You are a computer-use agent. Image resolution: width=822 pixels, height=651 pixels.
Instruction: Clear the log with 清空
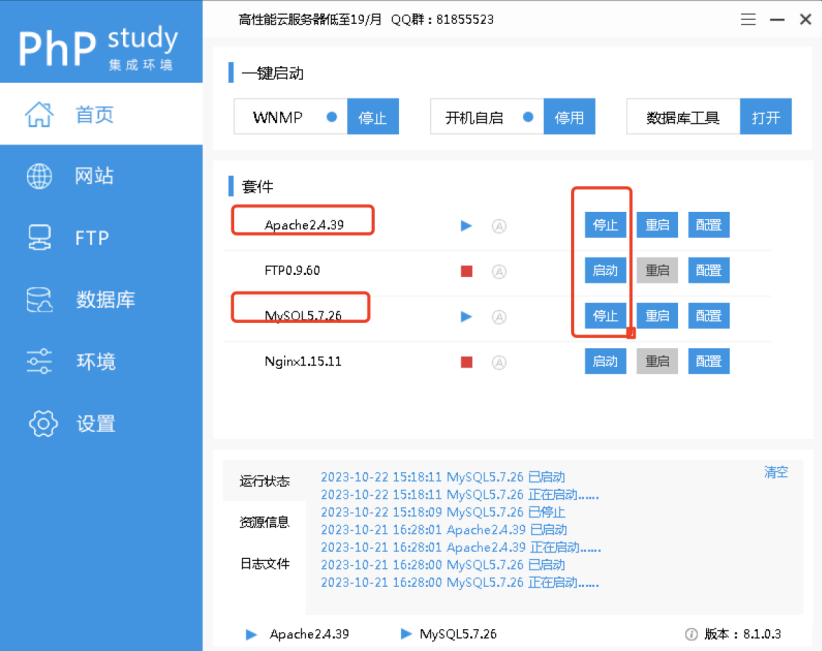(x=776, y=472)
